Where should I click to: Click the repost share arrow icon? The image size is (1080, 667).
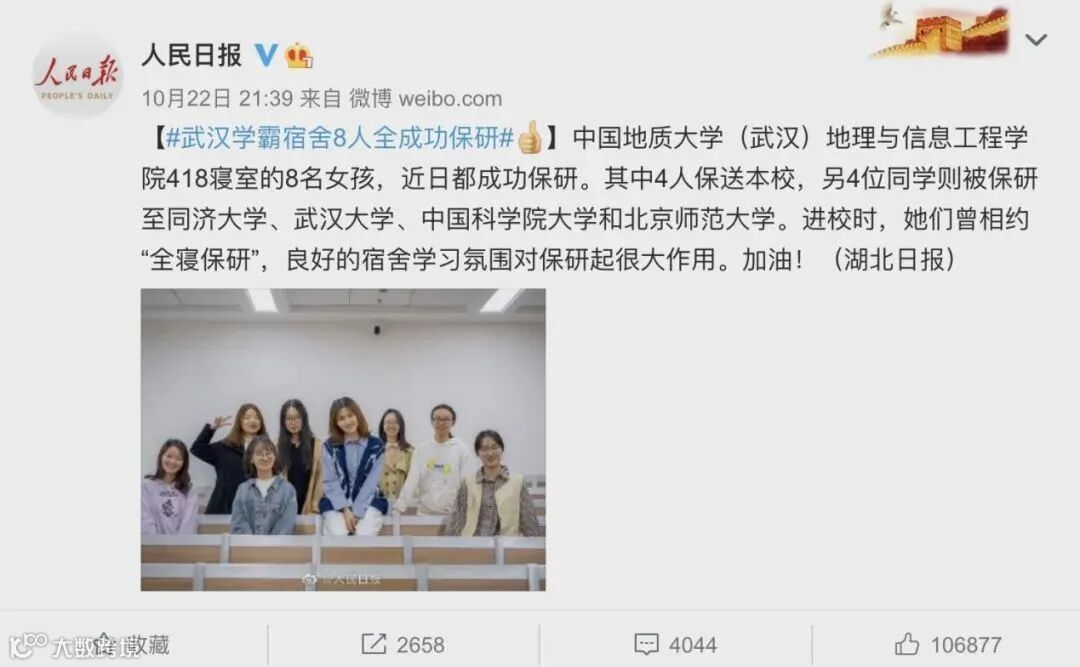tap(373, 644)
